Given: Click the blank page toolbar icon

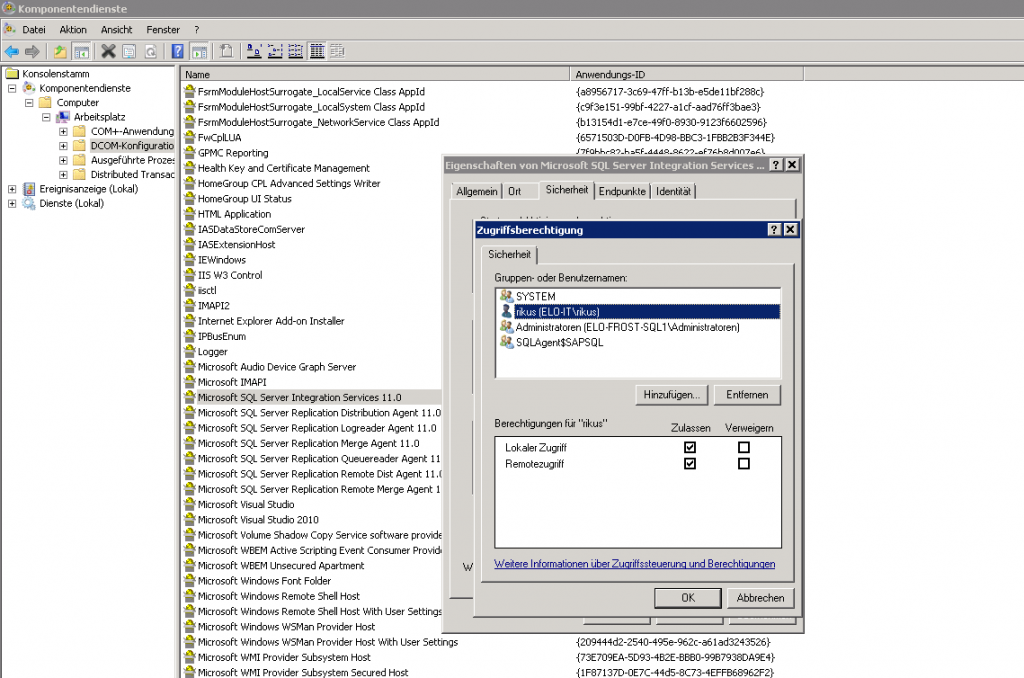Looking at the screenshot, I should pos(226,52).
